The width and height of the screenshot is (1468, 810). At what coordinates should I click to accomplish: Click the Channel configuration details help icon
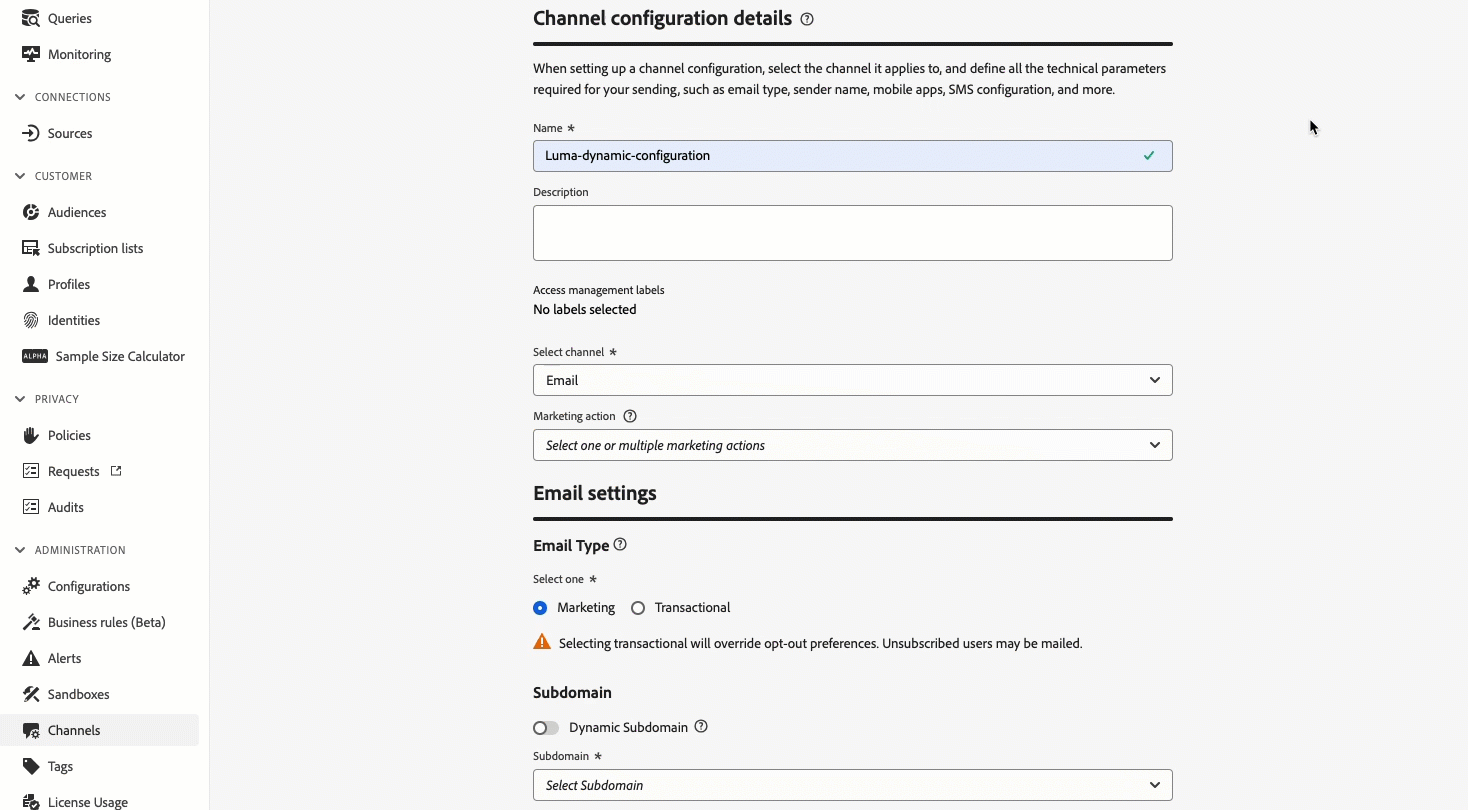[807, 19]
